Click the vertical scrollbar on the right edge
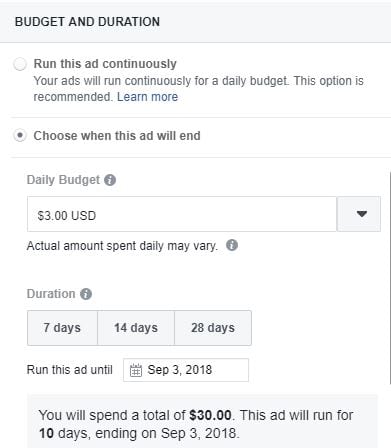 click(389, 278)
